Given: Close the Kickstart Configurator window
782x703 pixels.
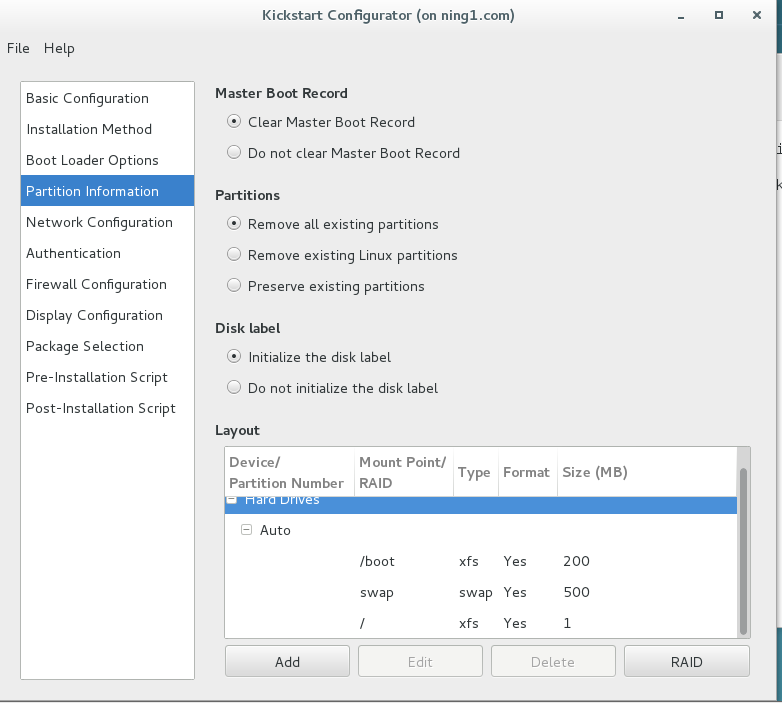Looking at the screenshot, I should click(757, 15).
